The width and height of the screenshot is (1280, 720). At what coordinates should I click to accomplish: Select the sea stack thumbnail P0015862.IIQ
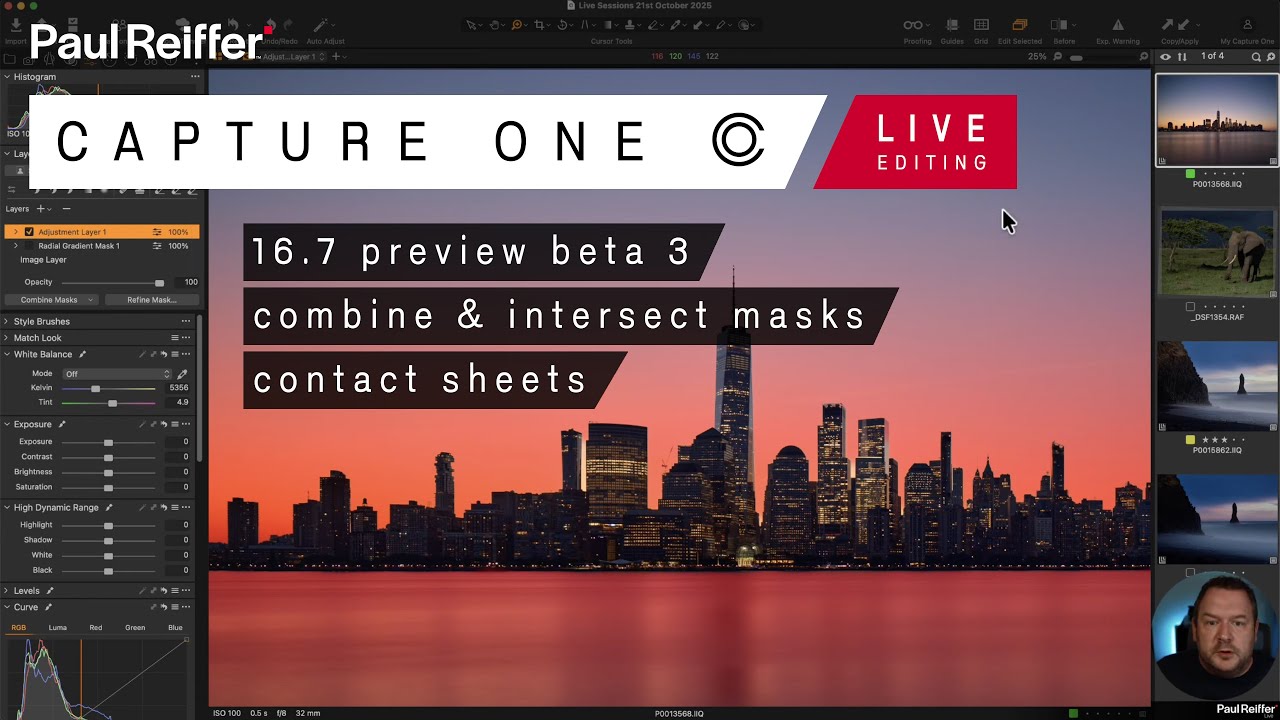pos(1217,386)
